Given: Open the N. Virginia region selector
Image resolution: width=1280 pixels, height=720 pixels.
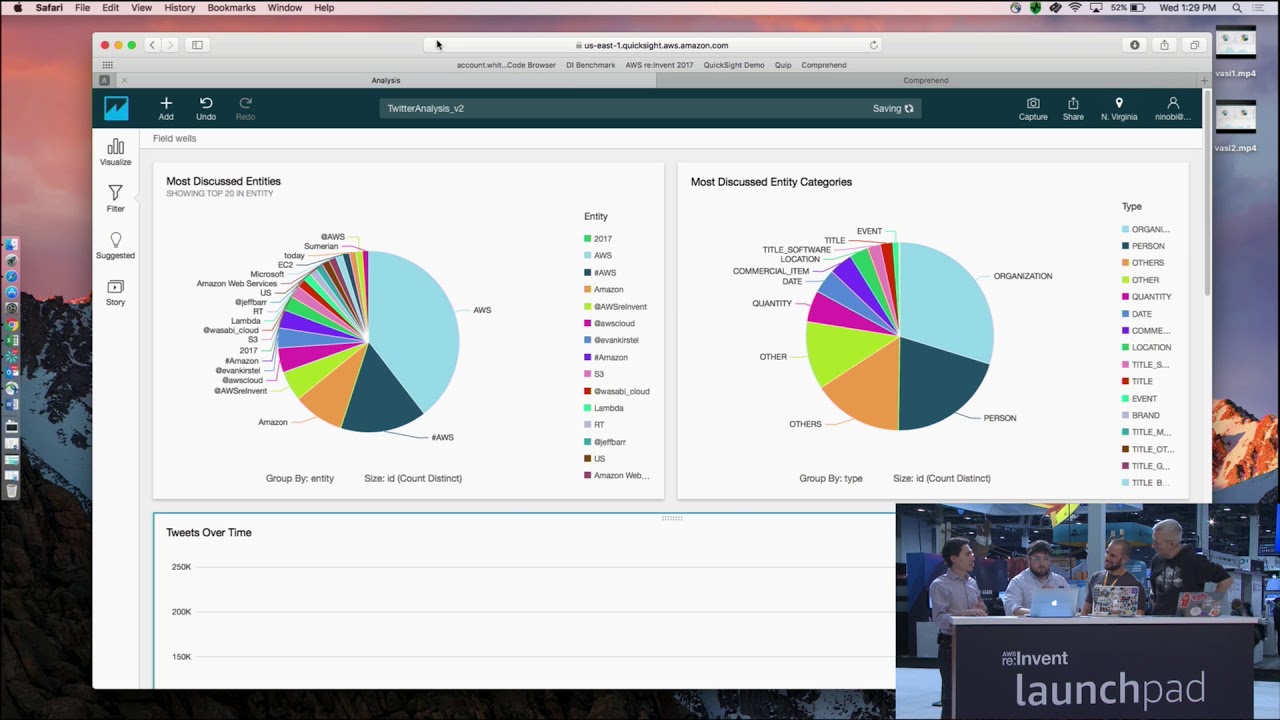Looking at the screenshot, I should (1119, 104).
